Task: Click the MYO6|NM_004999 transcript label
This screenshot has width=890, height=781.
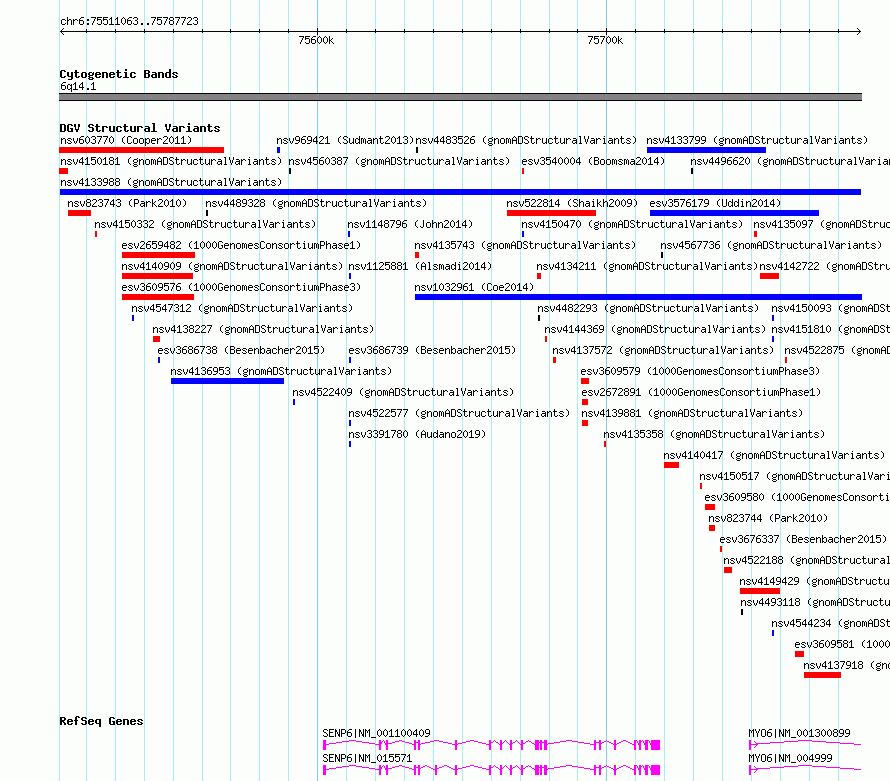Action: click(790, 758)
